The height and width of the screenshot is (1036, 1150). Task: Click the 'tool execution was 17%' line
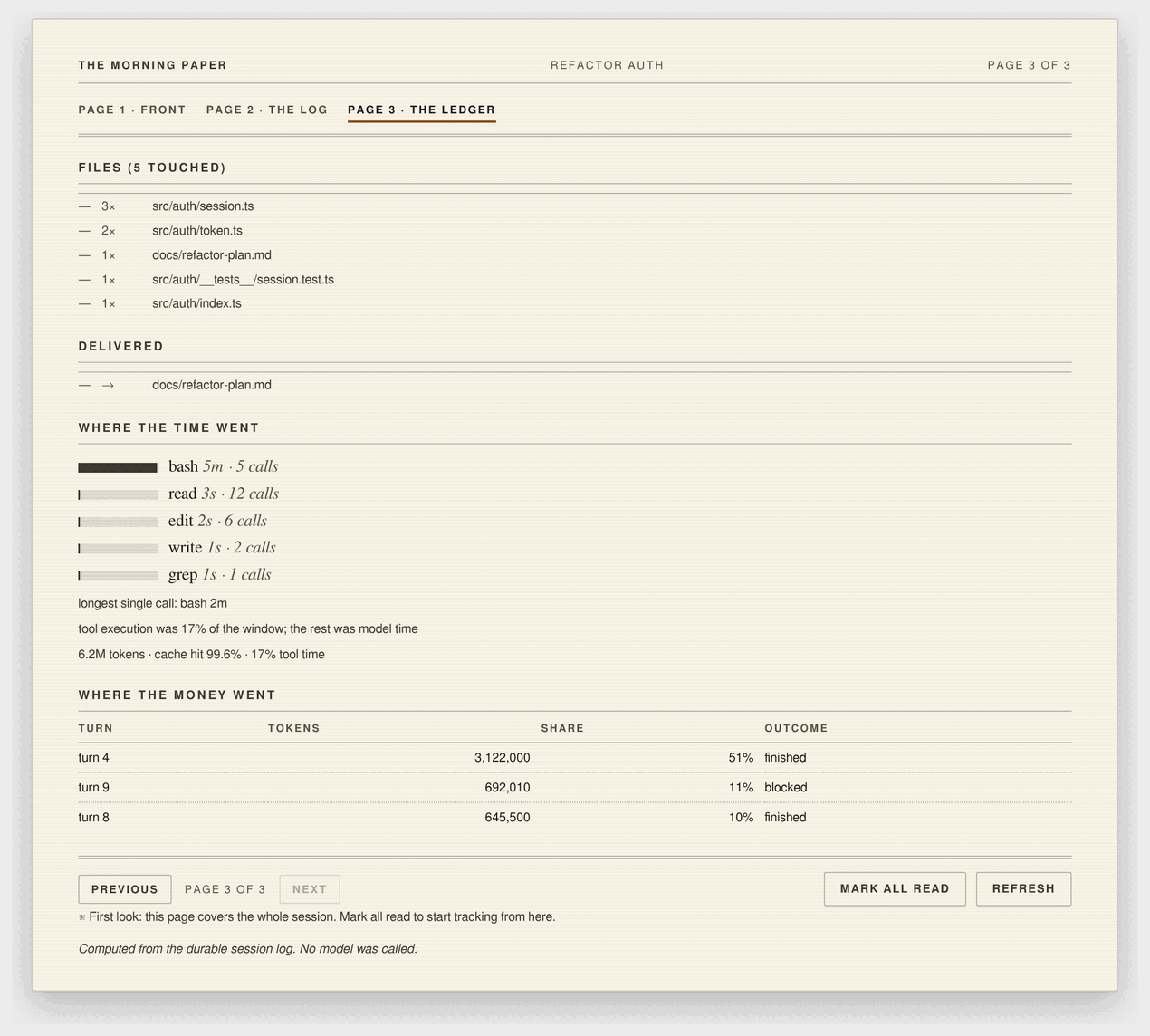click(x=248, y=628)
